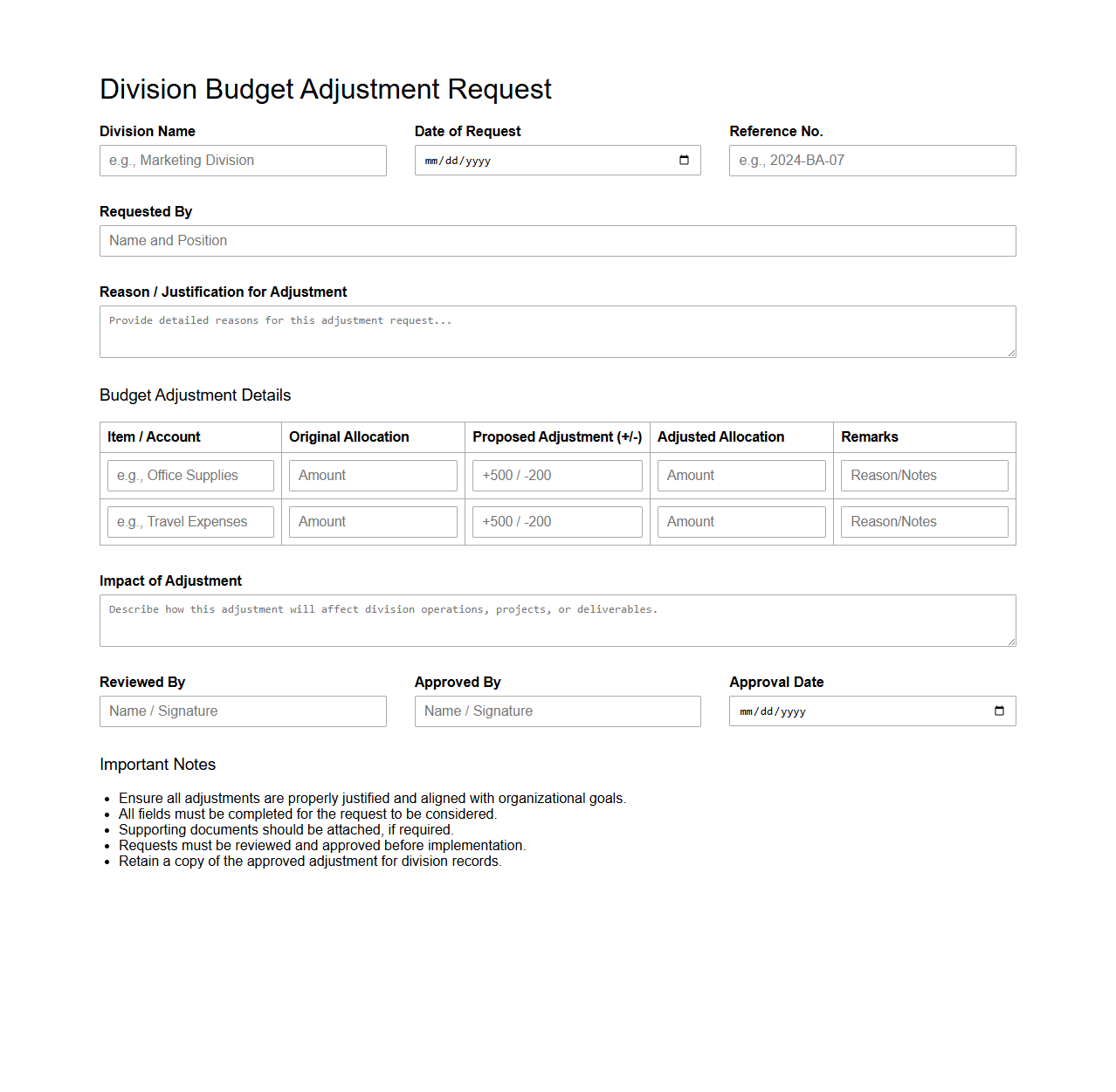The image size is (1116, 1092).
Task: Focus the Reviewed By signature field
Action: pyautogui.click(x=243, y=711)
